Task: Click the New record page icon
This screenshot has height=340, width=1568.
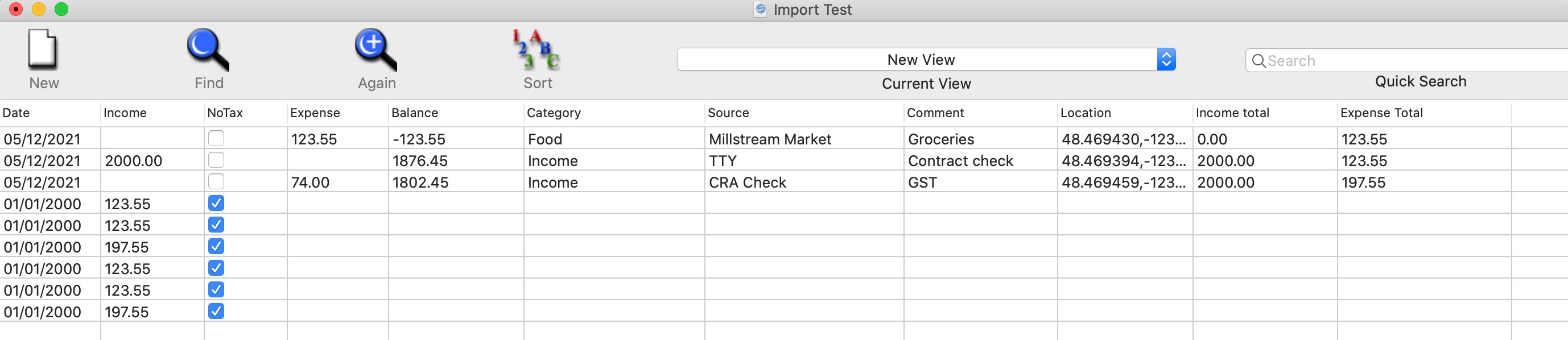Action: 43,49
